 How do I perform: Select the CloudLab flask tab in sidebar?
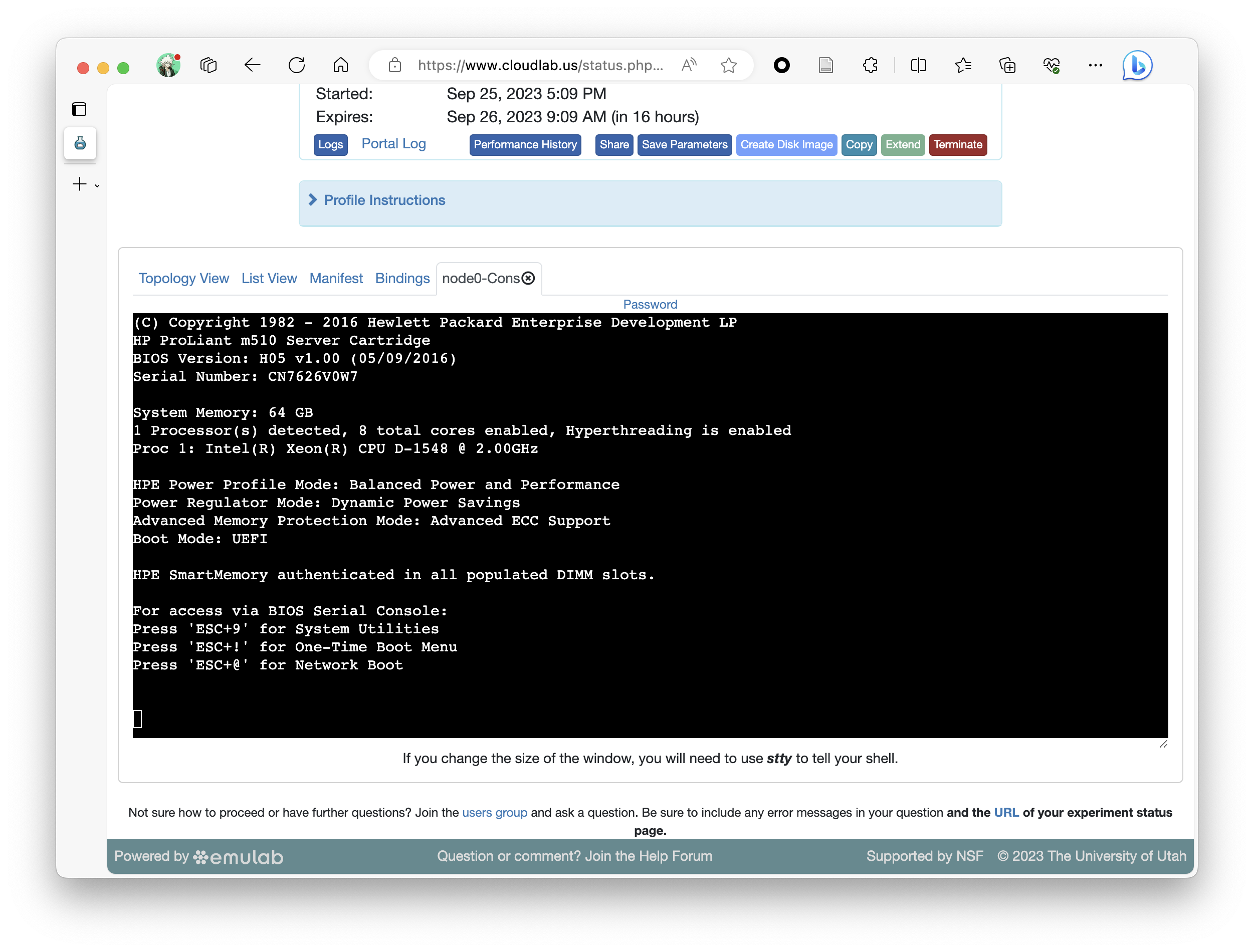(x=80, y=143)
